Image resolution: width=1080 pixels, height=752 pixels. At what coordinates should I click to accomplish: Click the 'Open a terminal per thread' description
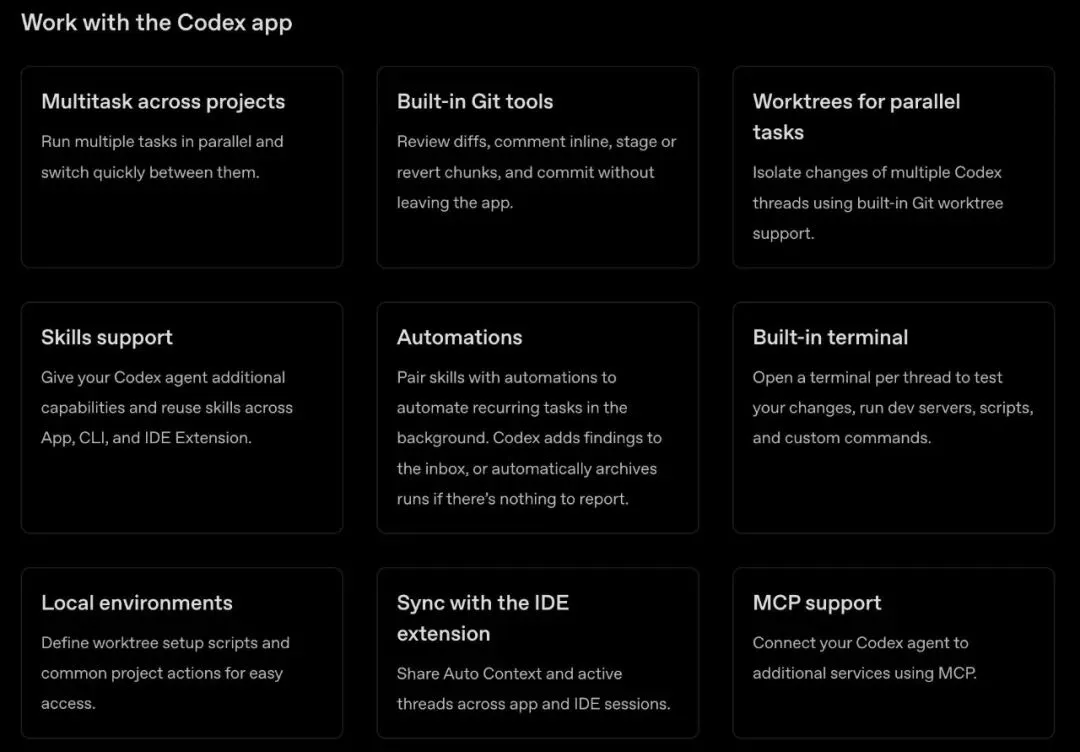click(x=892, y=407)
